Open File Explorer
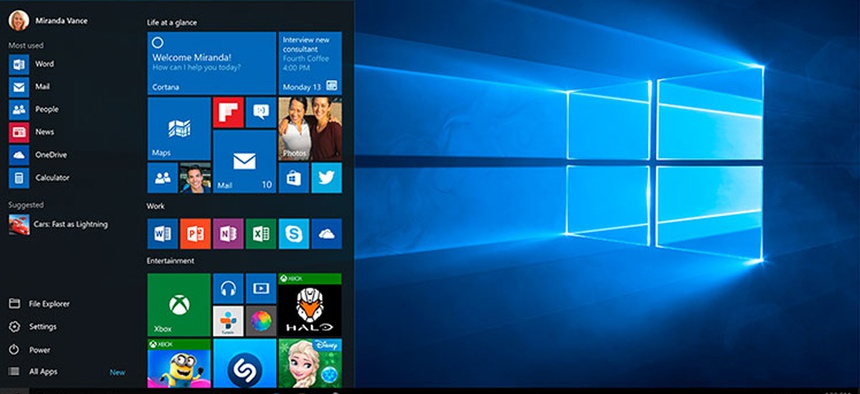Viewport: 860px width, 394px height. [39, 303]
